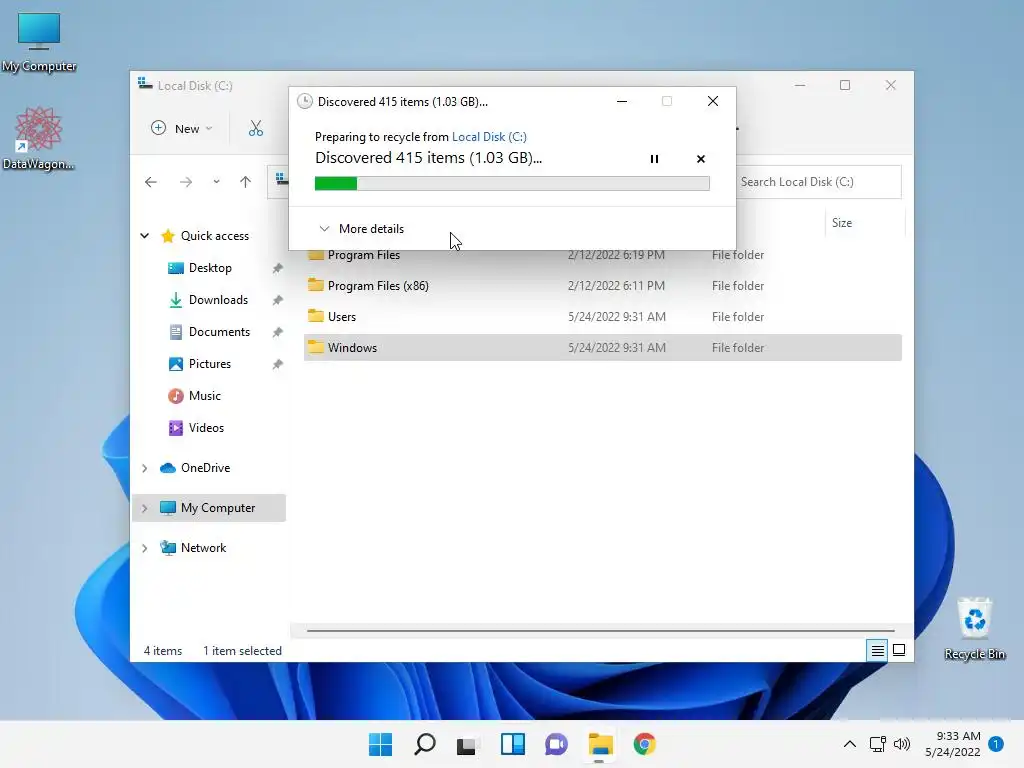Switch to details view layout
This screenshot has height=768, width=1024.
(x=877, y=650)
